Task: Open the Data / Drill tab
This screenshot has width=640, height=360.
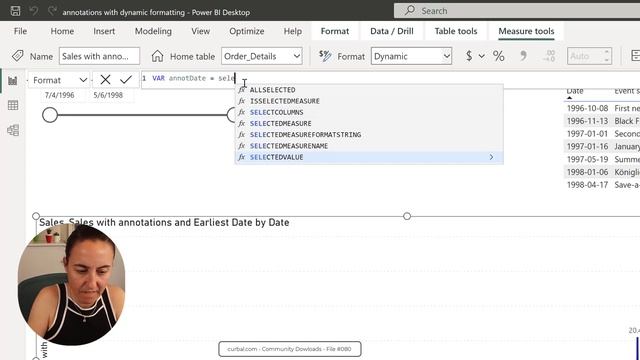Action: tap(391, 31)
